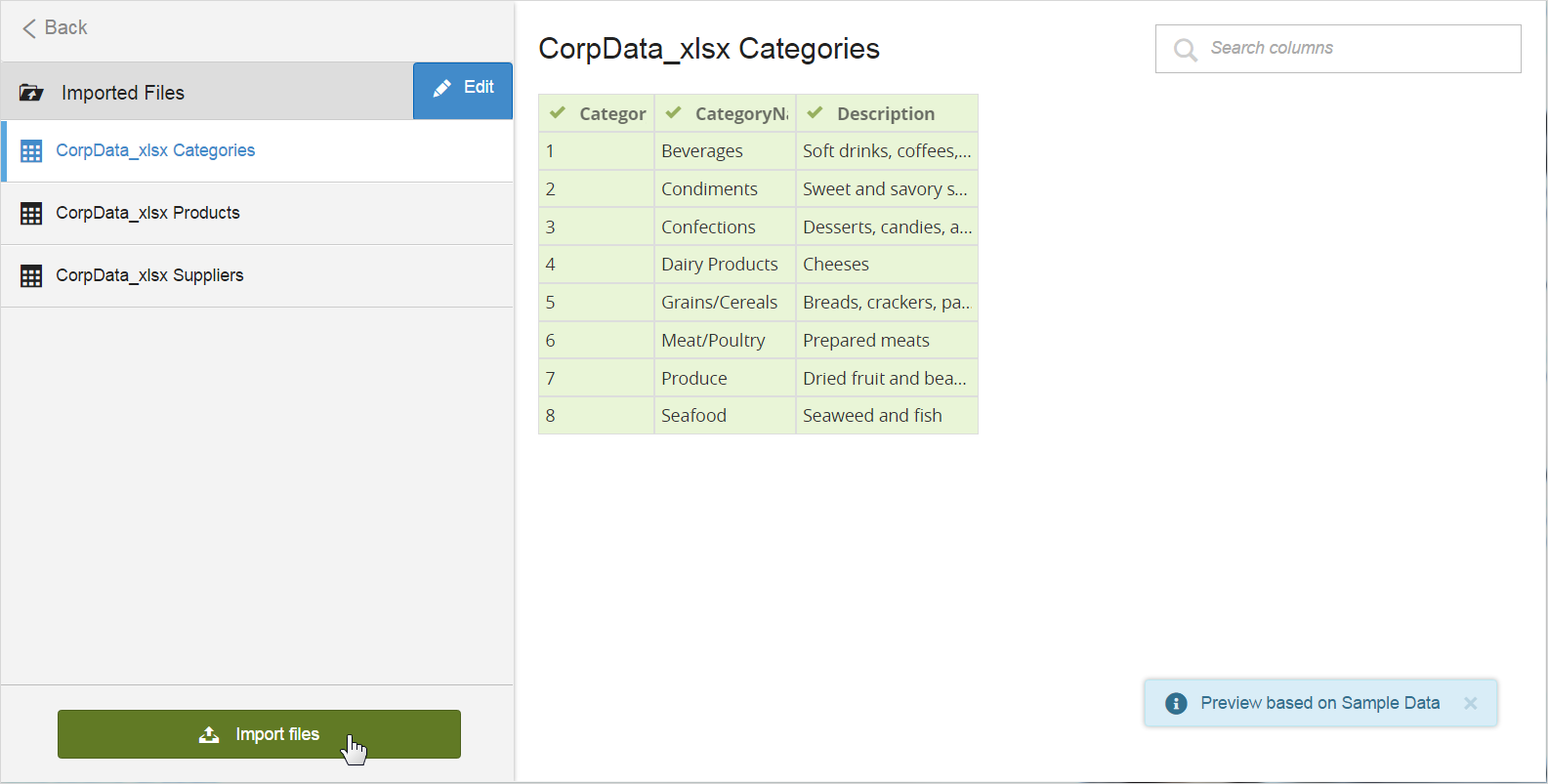Viewport: 1548px width, 784px height.
Task: Click the upload icon on Import files button
Action: tap(209, 734)
